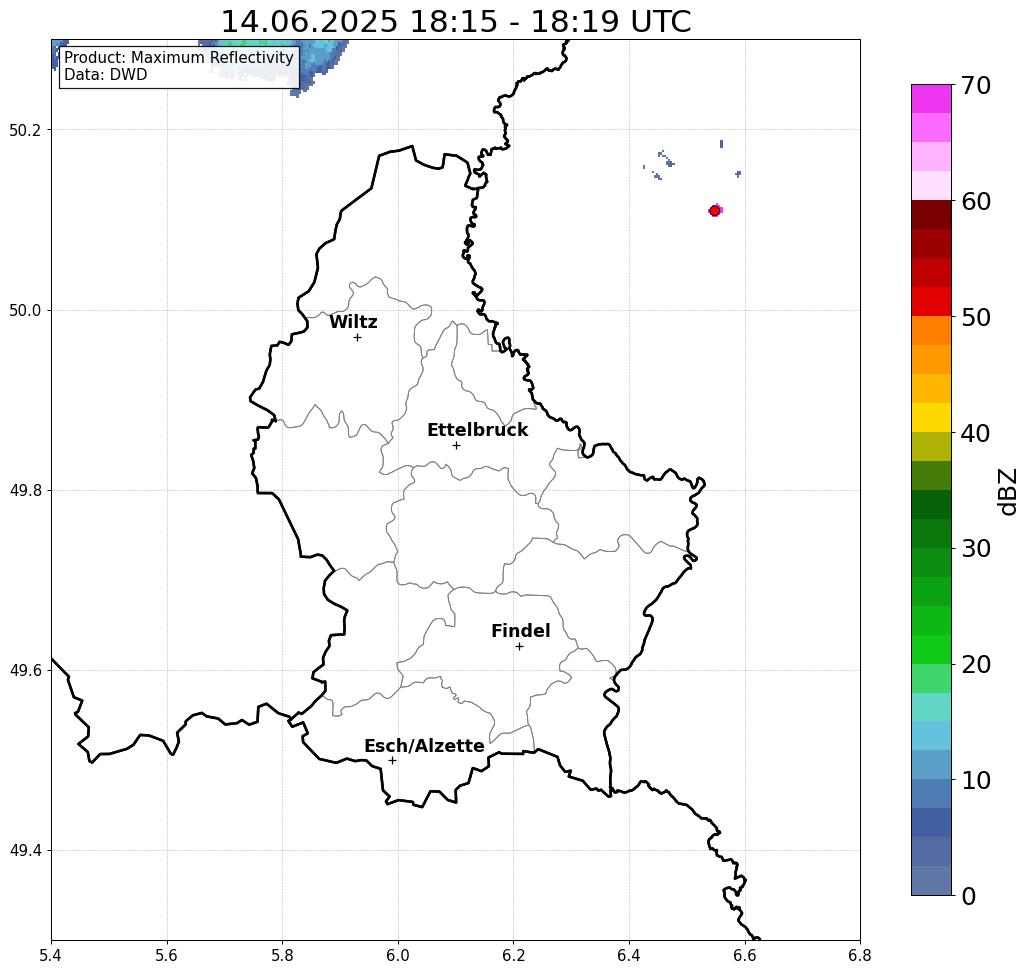
Task: Click the longitude label 5.4
Action: [x=51, y=955]
